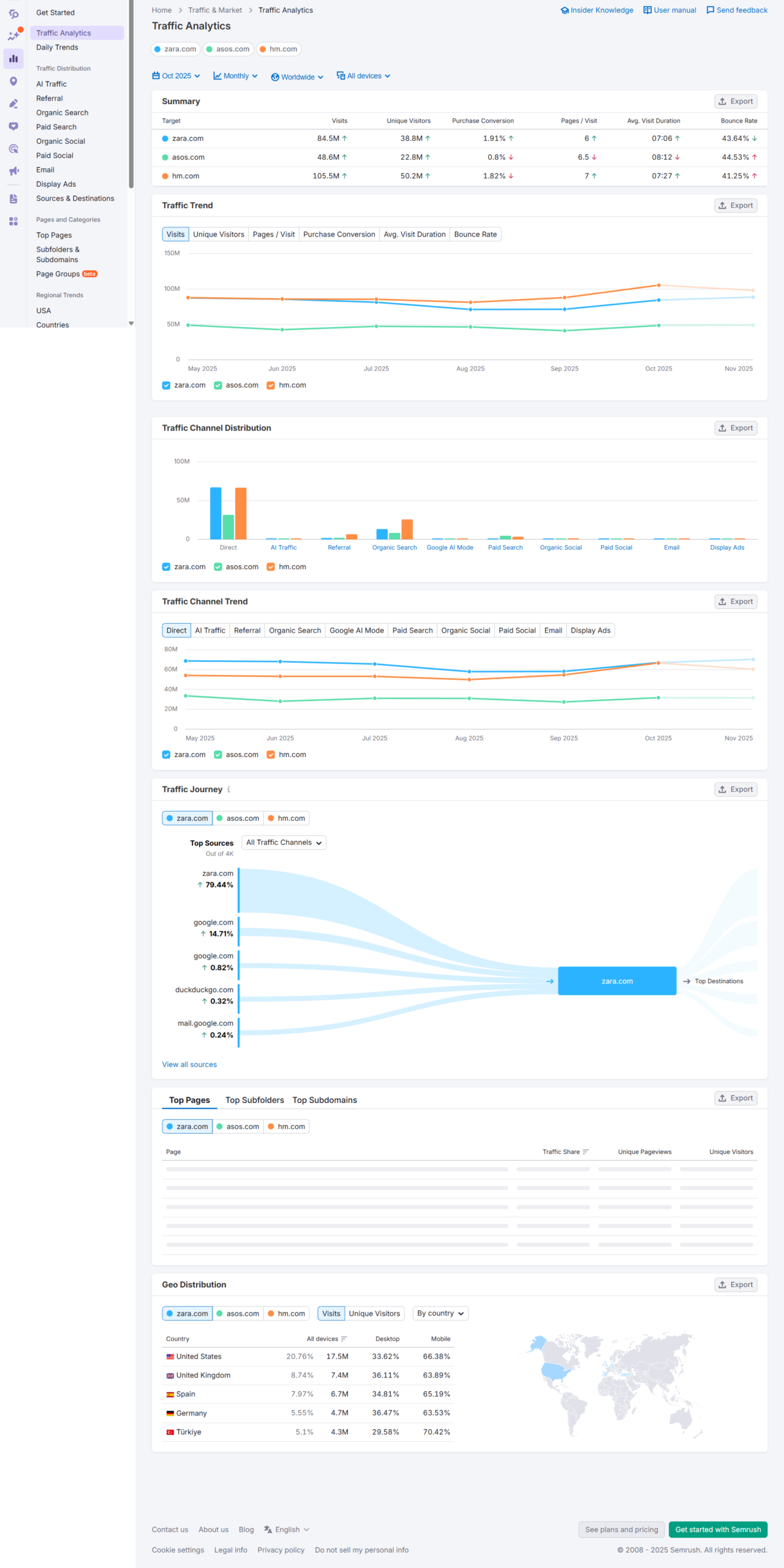Image resolution: width=784 pixels, height=1568 pixels.
Task: Toggle zara.com checkbox under Traffic Channel Distribution
Action: (166, 567)
